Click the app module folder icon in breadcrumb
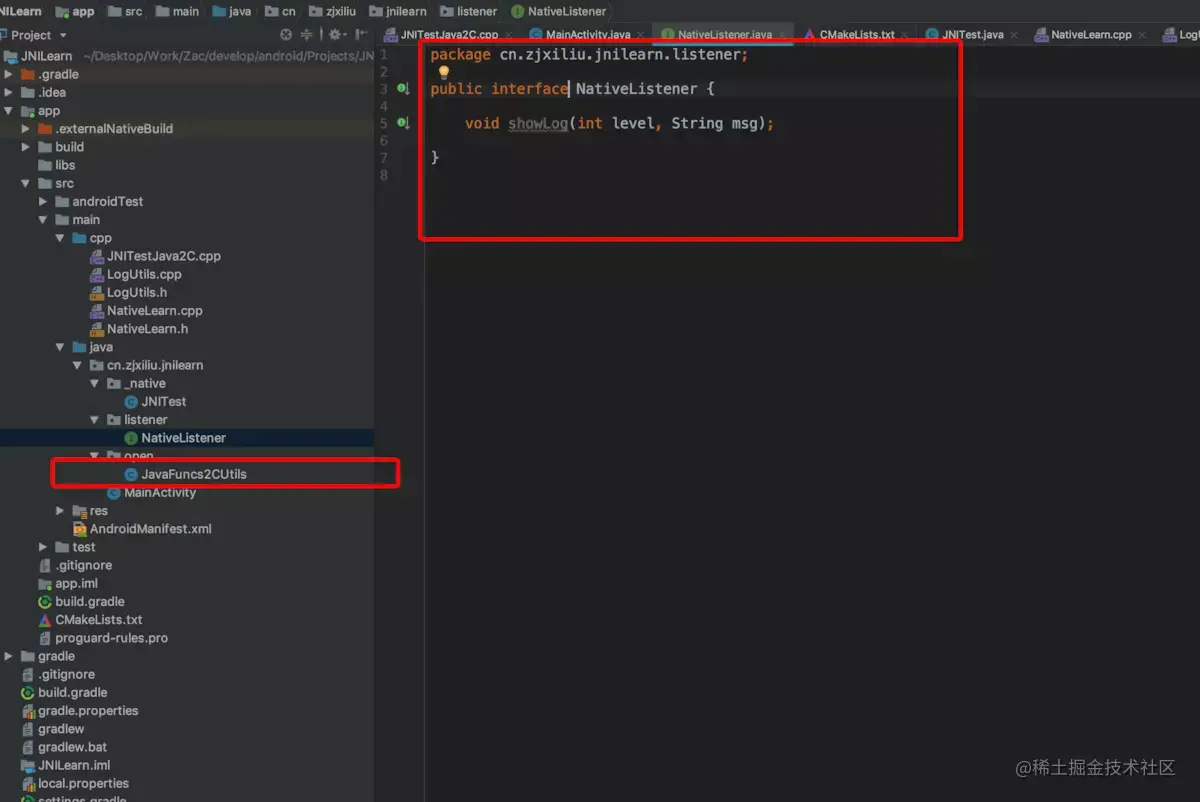This screenshot has width=1200, height=802. click(x=62, y=11)
